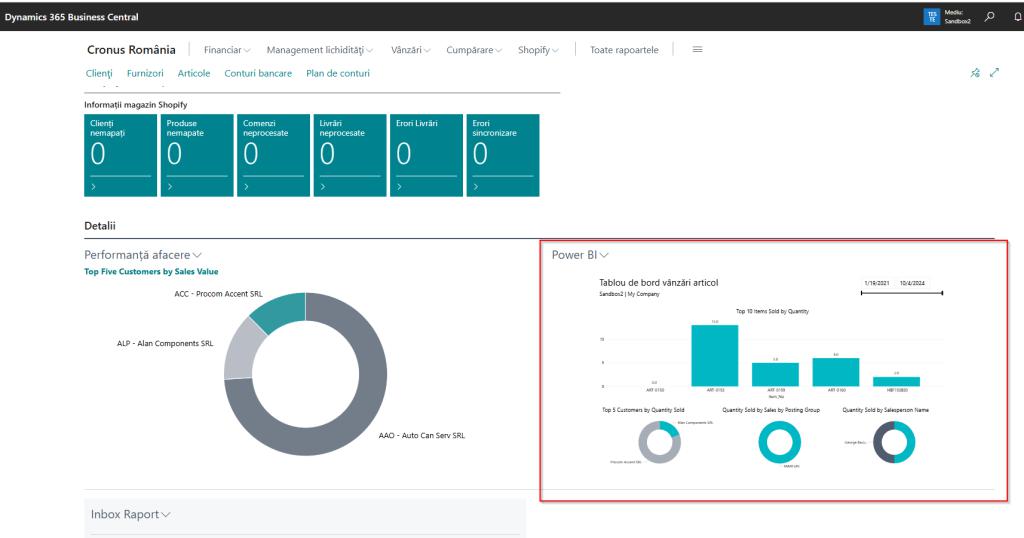Open the hamburger more-options menu

coord(697,50)
